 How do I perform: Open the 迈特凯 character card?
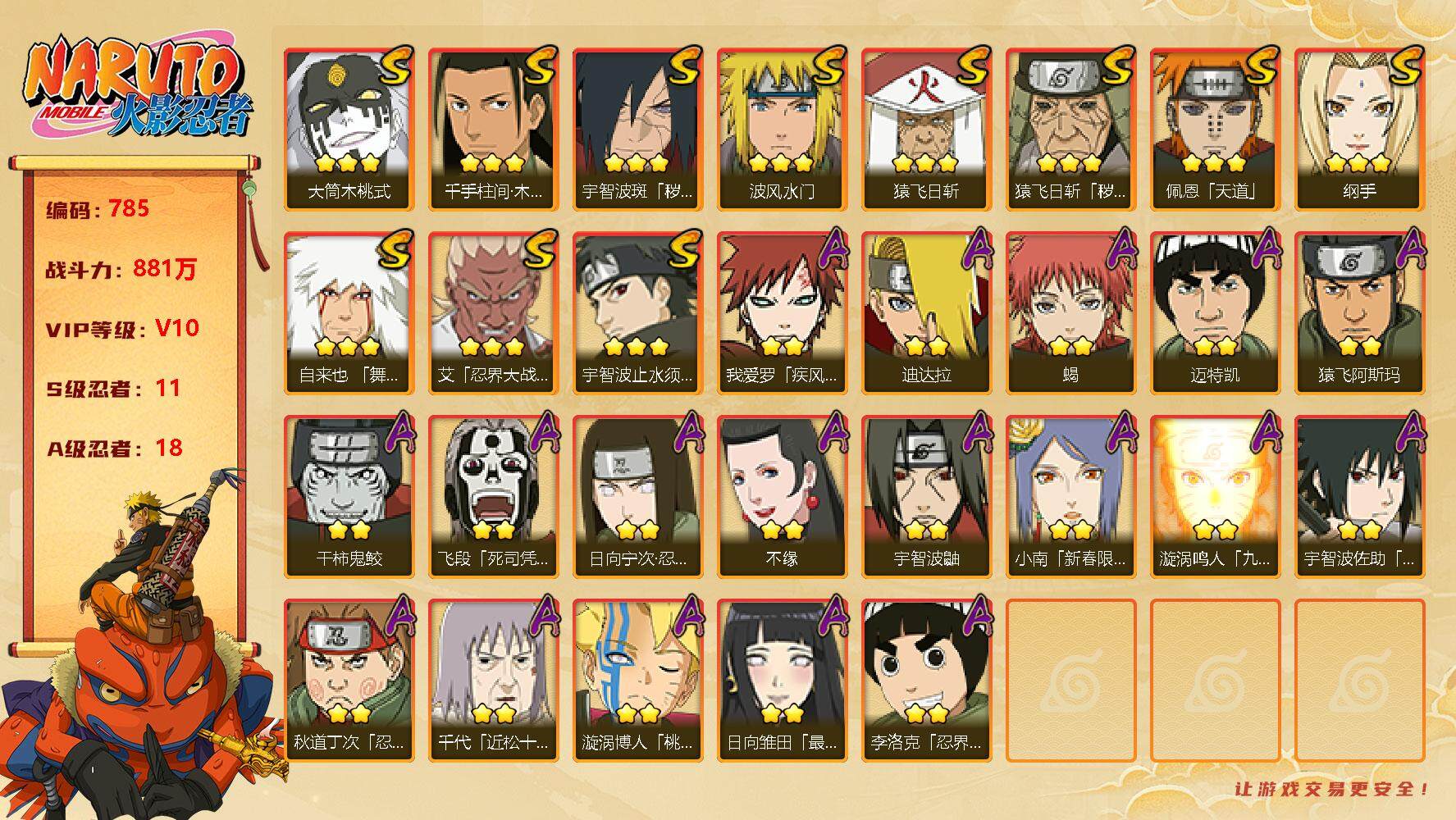(1215, 313)
